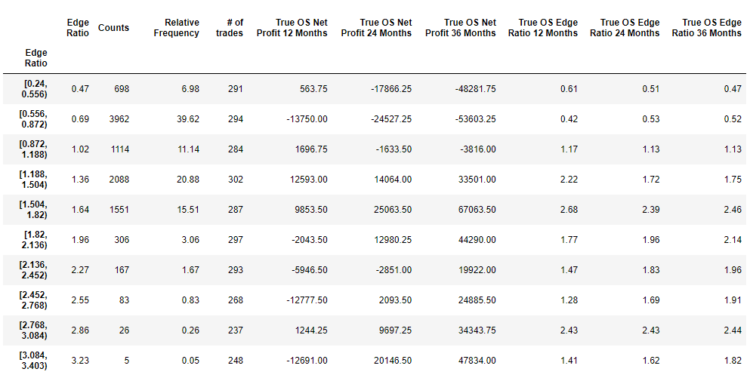Select Counts value 3962
750x378 pixels.
pyautogui.click(x=119, y=119)
